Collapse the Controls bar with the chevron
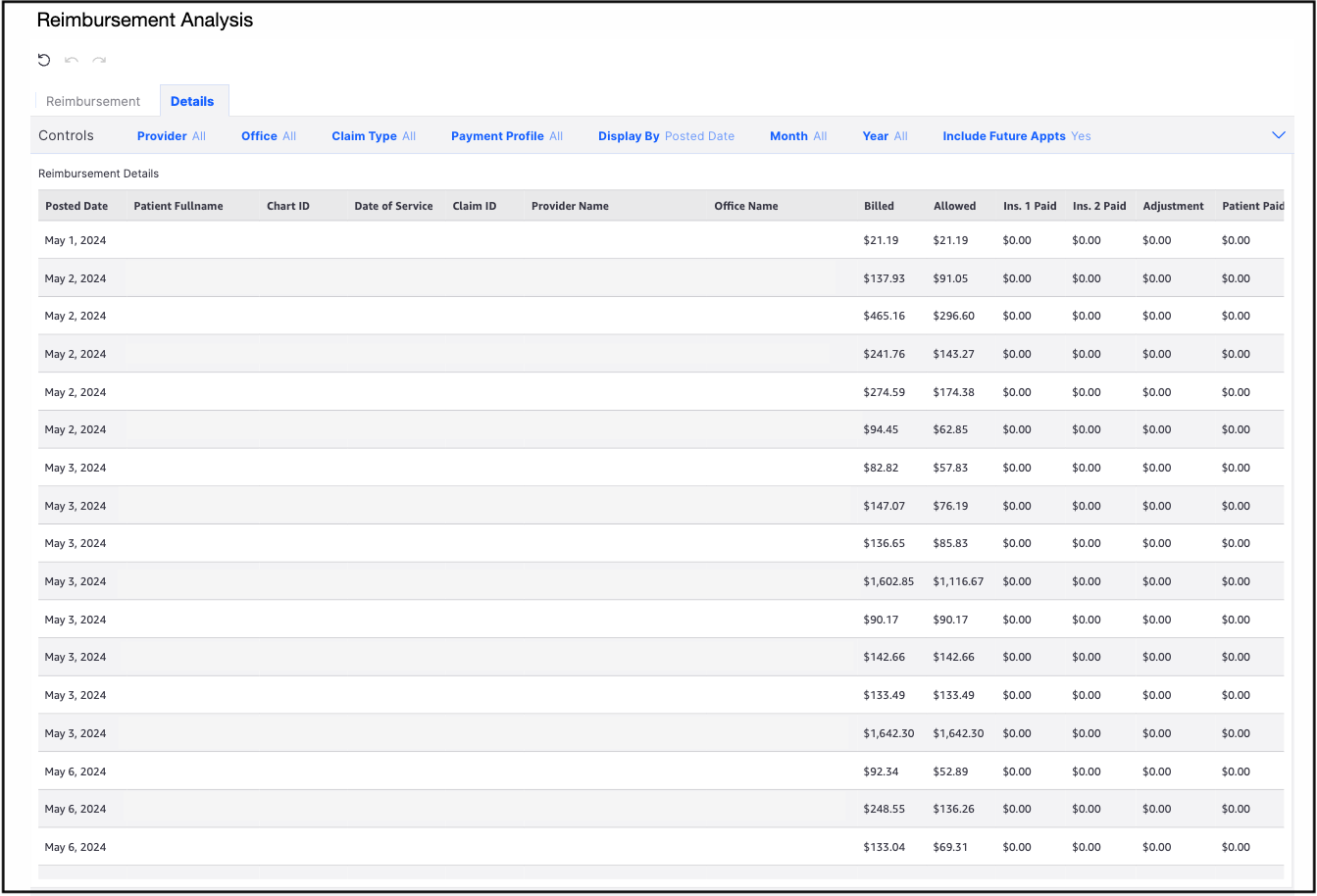The width and height of the screenshot is (1317, 896). coord(1279,135)
